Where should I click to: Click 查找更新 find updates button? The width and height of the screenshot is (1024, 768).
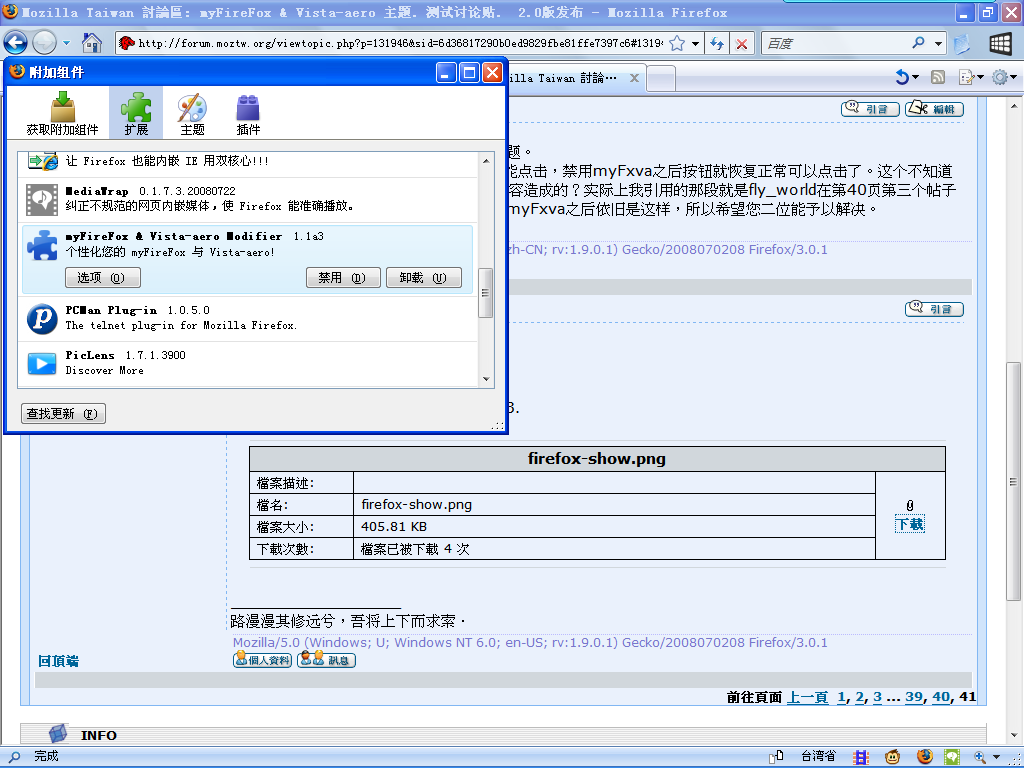tap(63, 413)
